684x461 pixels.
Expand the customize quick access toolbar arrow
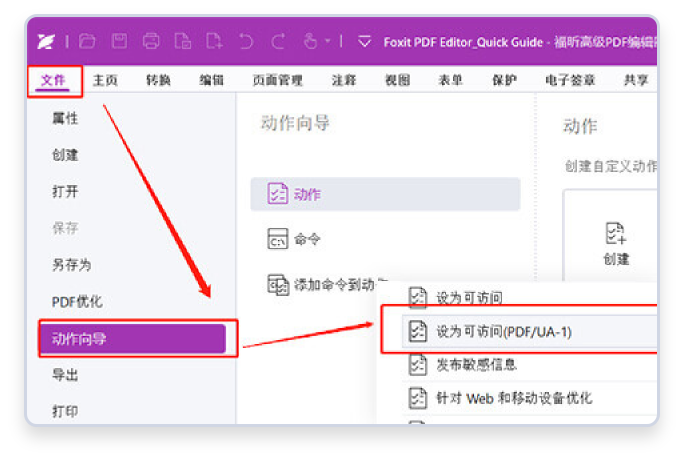364,42
